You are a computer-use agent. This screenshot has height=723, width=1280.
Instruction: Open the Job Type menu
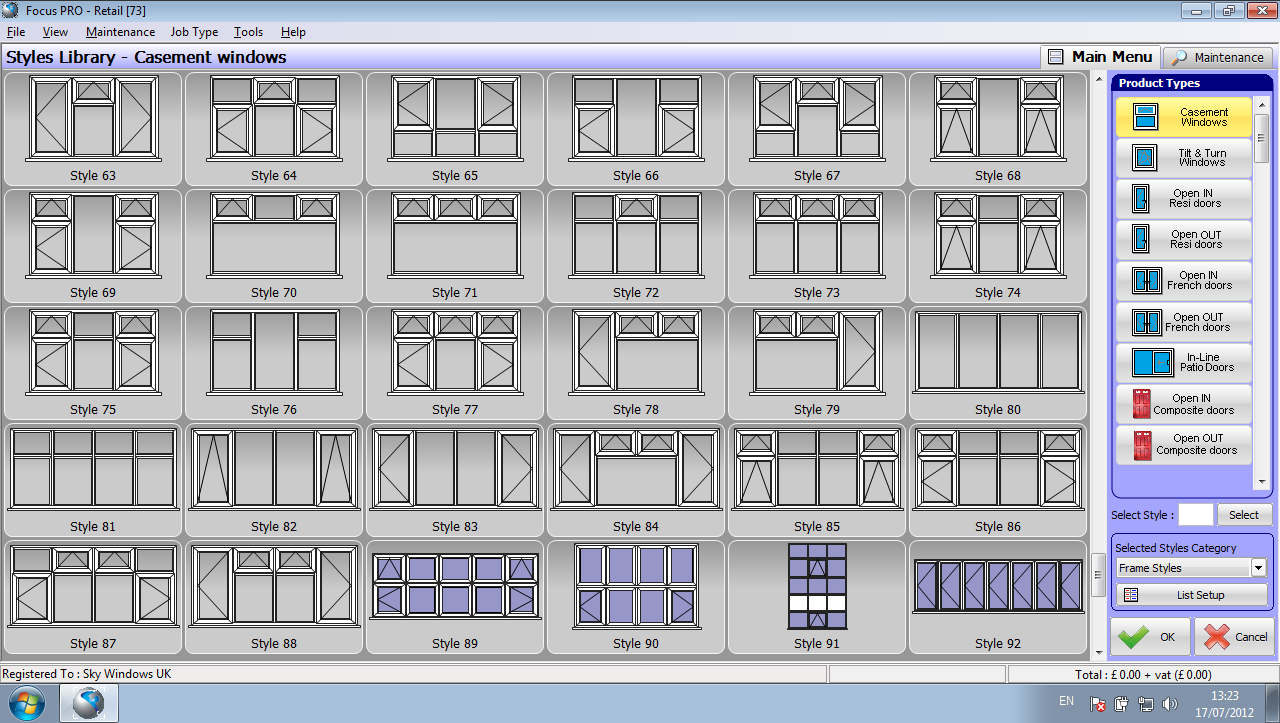[x=194, y=32]
